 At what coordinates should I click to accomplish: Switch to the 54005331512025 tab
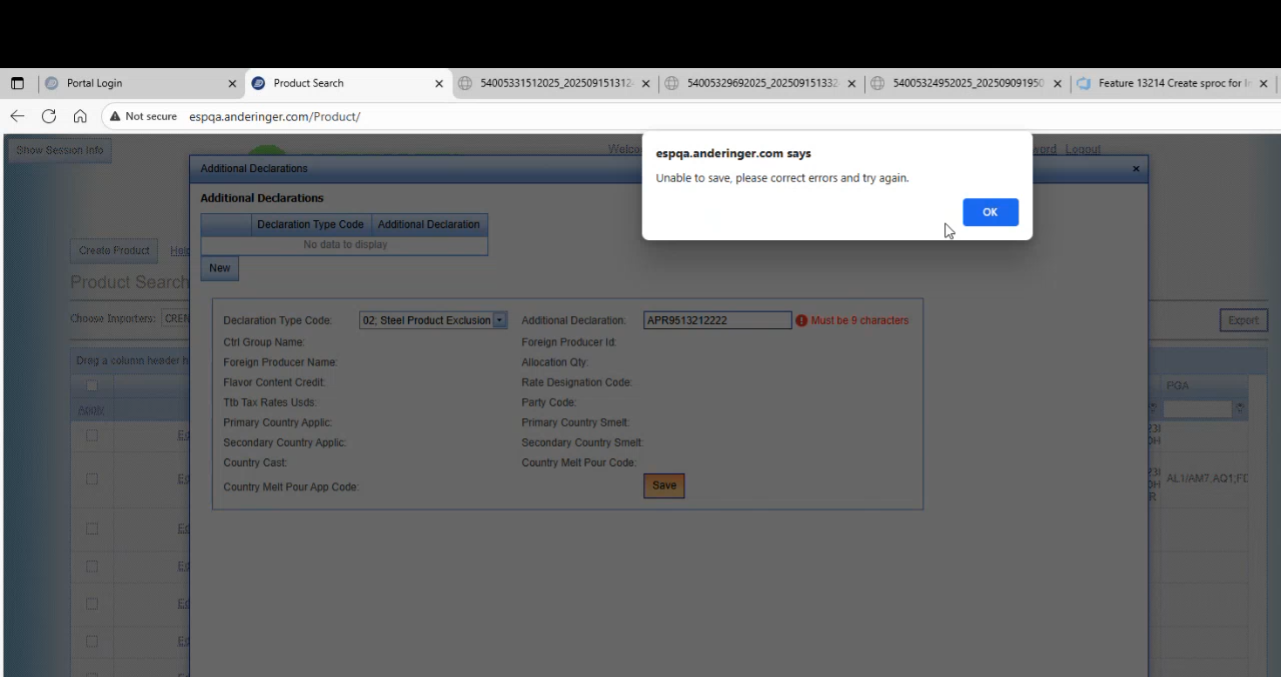(x=555, y=84)
